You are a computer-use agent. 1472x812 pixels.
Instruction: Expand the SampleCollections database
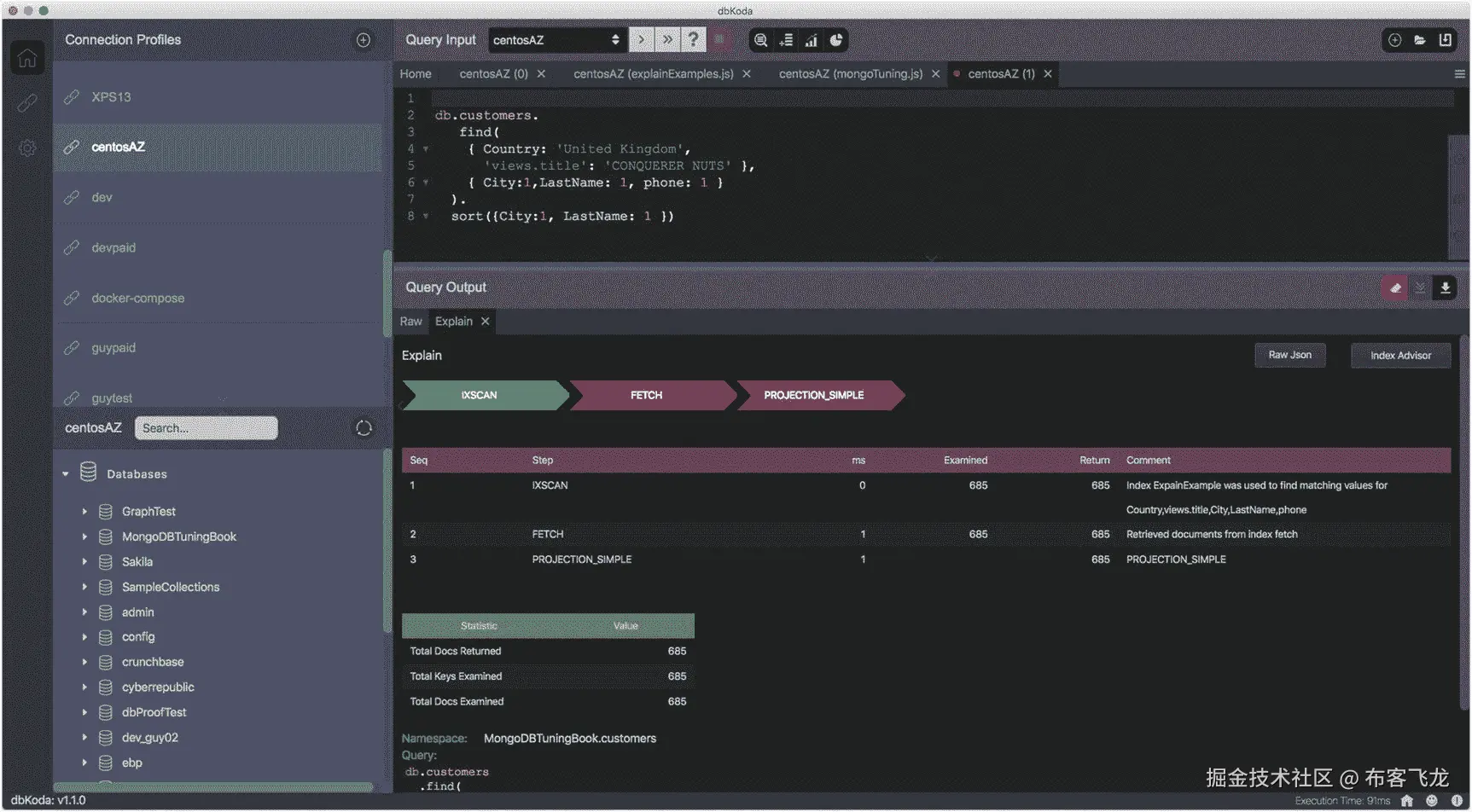point(84,587)
